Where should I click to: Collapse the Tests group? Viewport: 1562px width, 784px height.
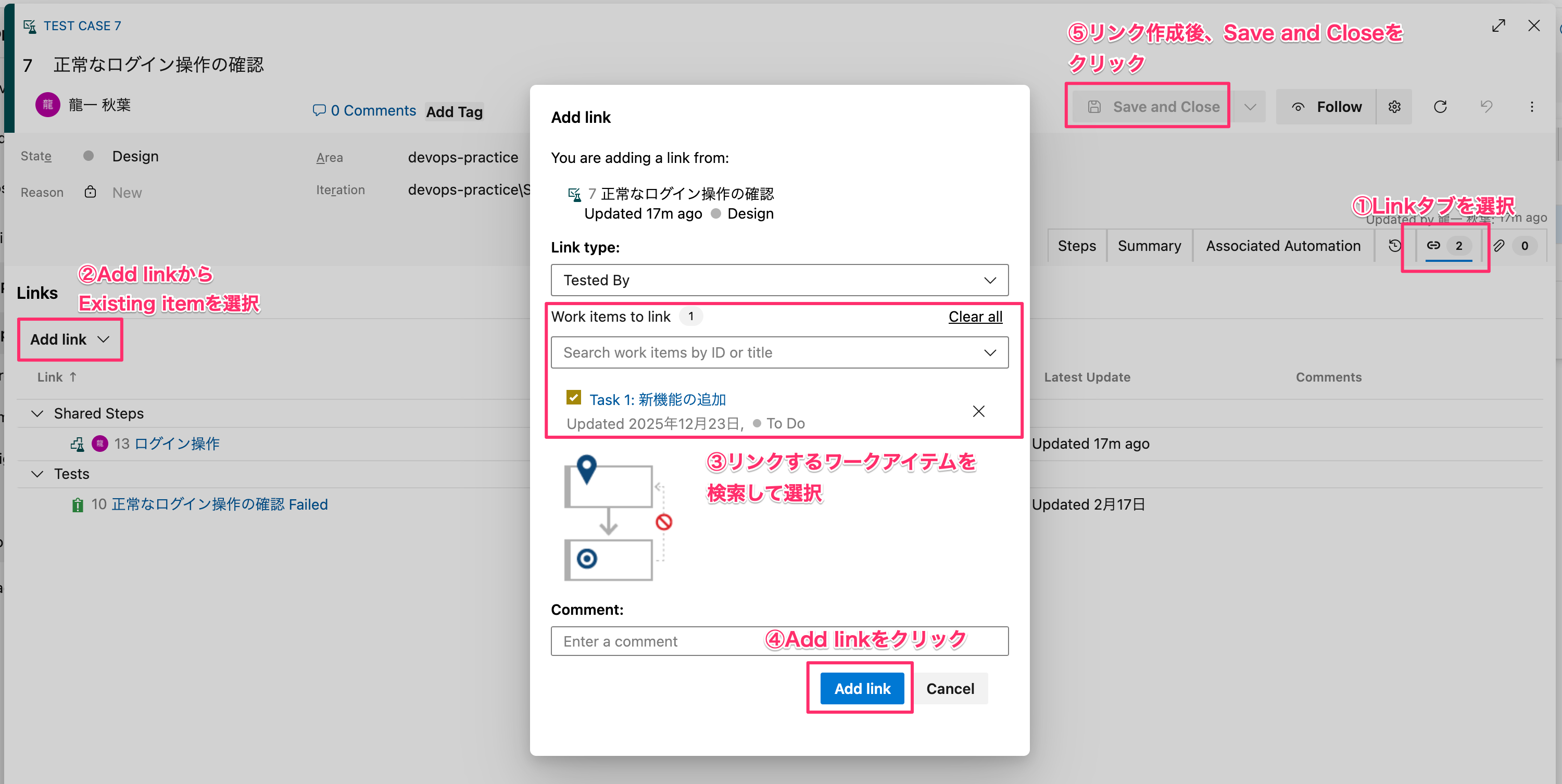coord(37,474)
